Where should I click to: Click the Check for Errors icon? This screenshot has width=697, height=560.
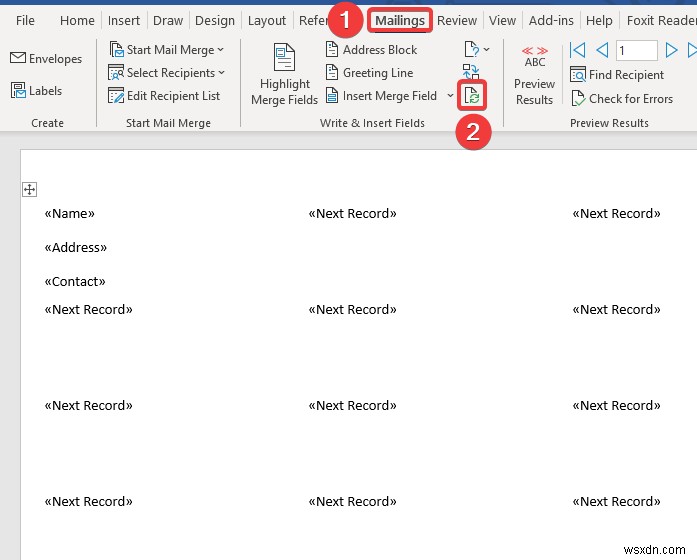tap(578, 99)
